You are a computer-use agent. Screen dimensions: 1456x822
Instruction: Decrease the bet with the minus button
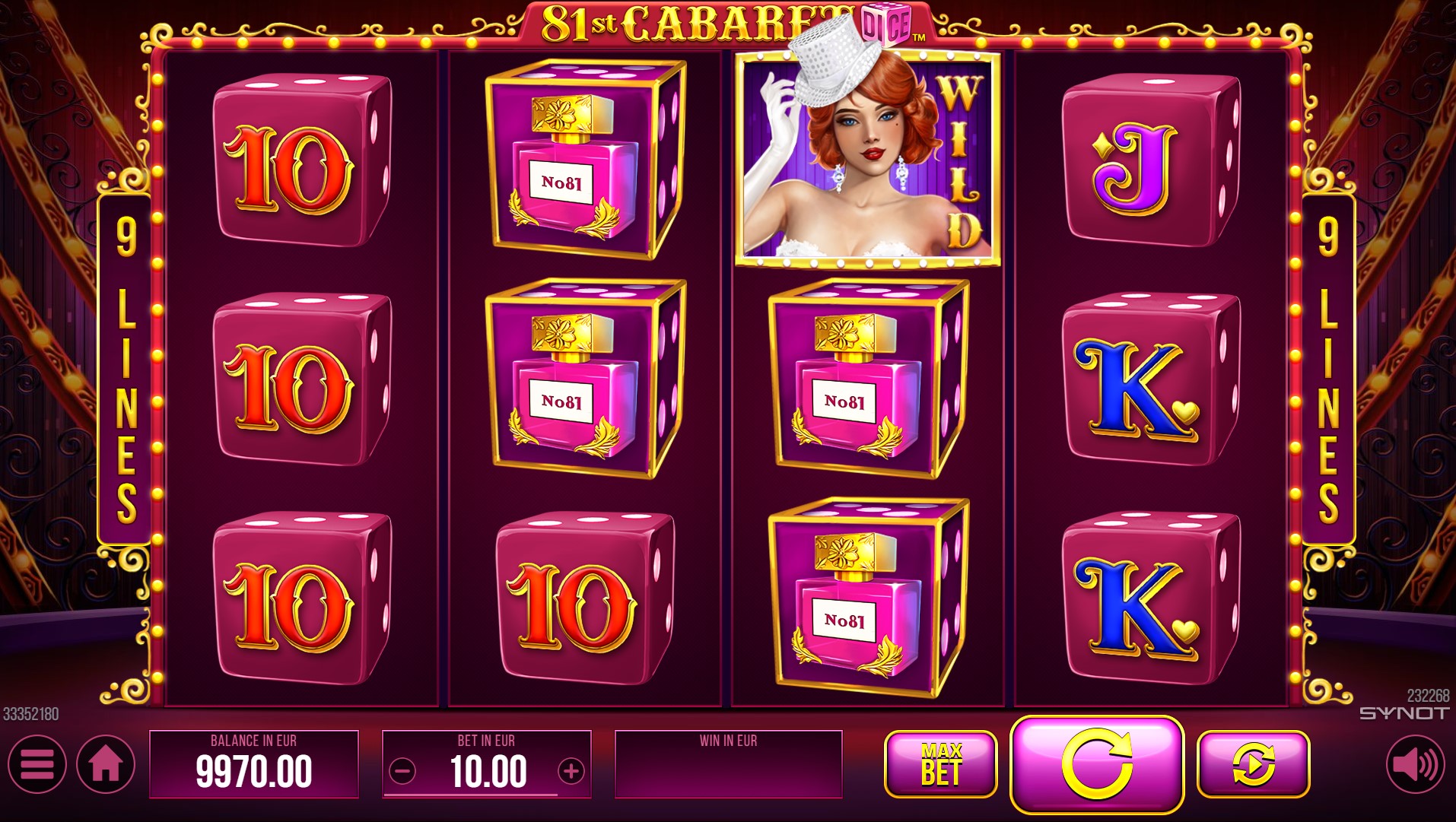(402, 771)
